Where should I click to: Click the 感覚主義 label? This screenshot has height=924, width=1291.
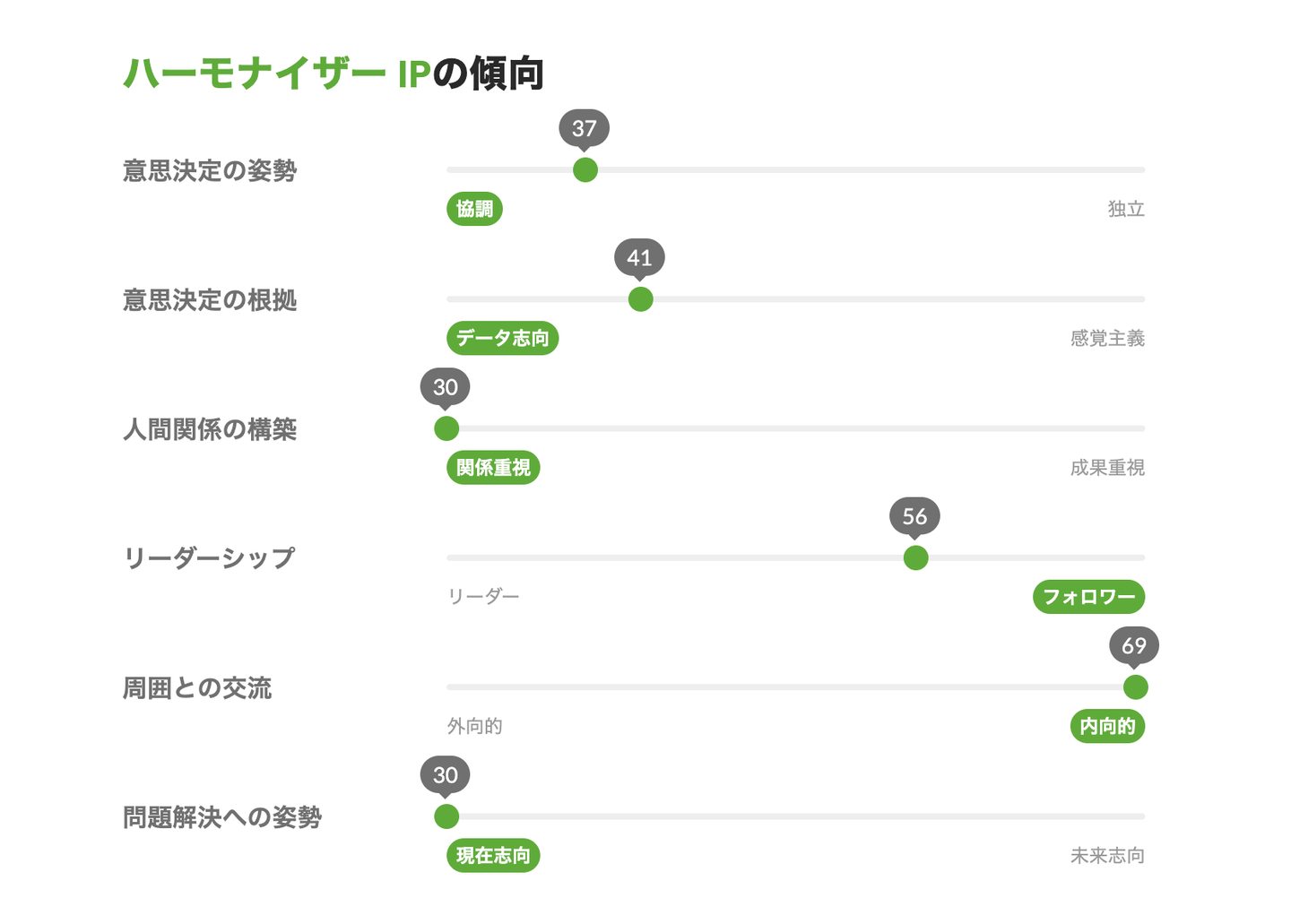click(1107, 338)
